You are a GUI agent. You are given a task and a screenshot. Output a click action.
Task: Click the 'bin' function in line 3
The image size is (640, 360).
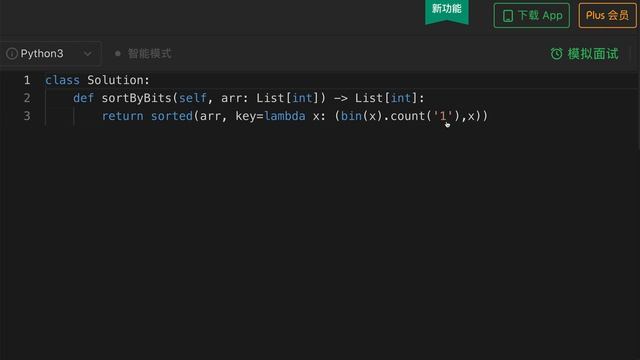[x=351, y=116]
